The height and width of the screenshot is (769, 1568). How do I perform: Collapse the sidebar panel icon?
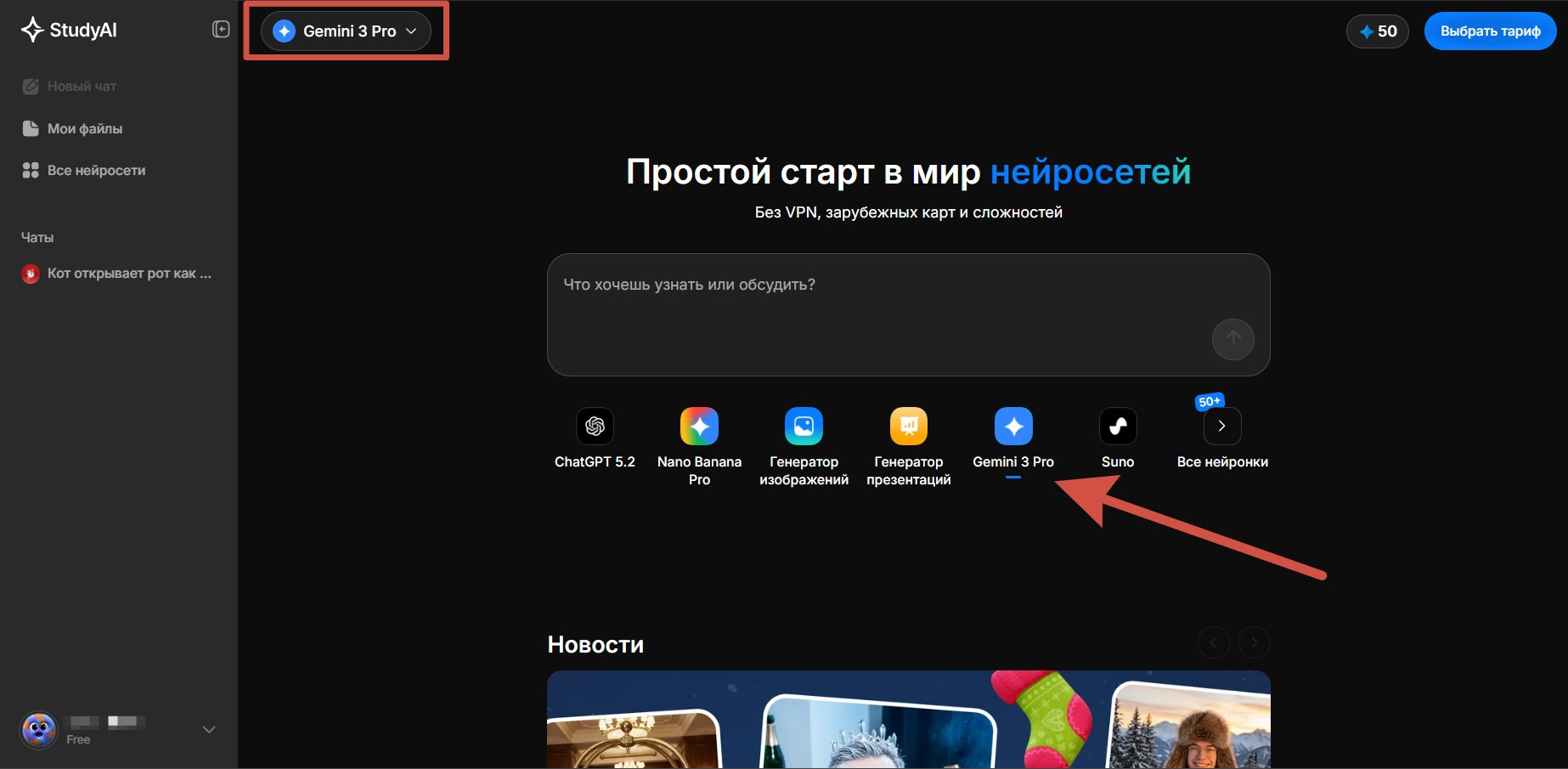(x=221, y=30)
